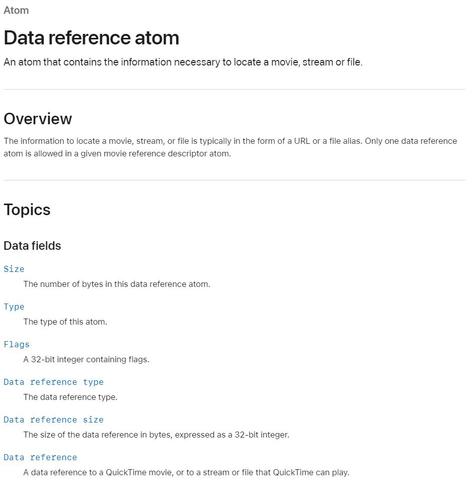Open the Data reference field link
The width and height of the screenshot is (474, 486).
pos(40,457)
